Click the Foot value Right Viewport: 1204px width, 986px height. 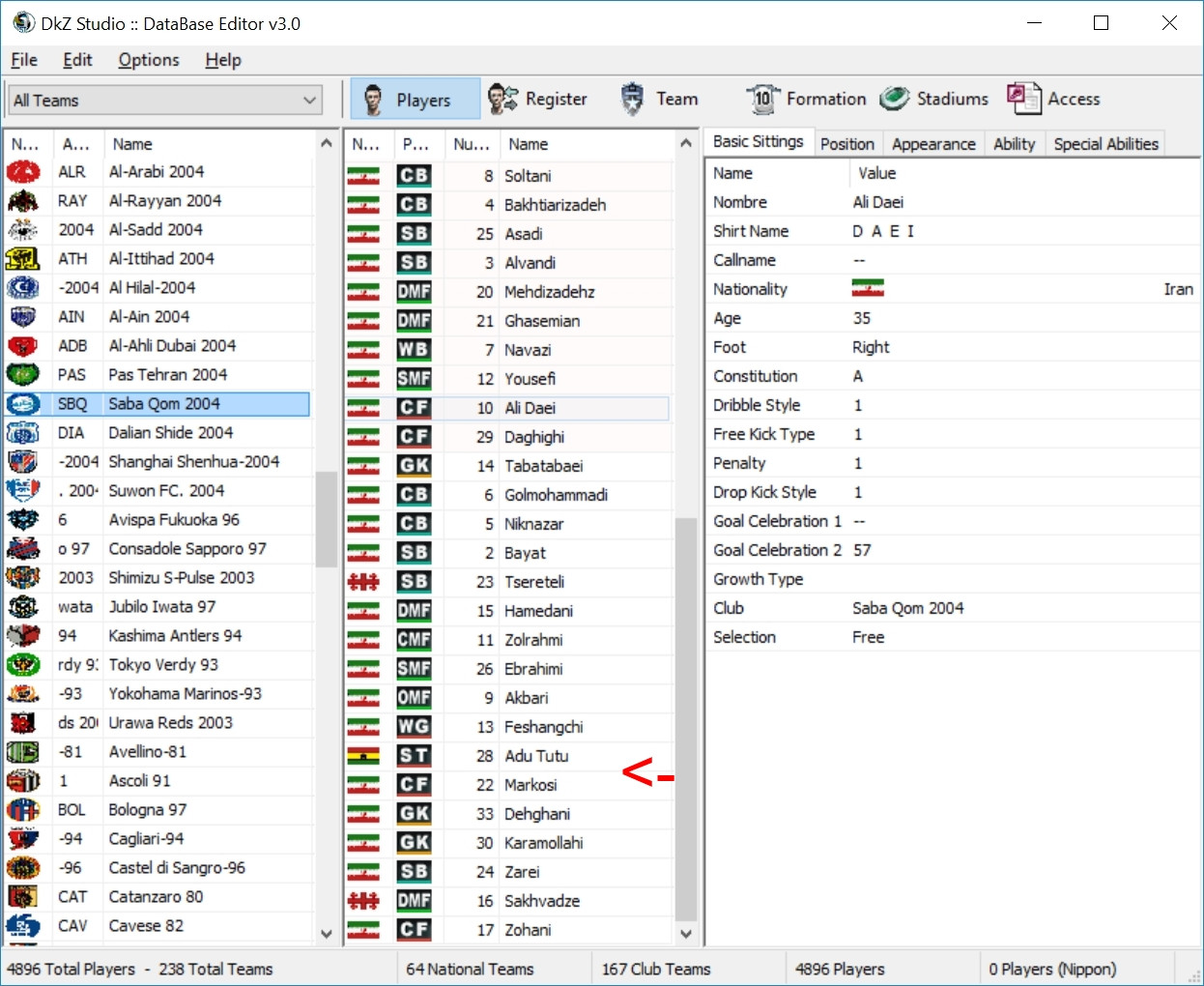tap(871, 347)
